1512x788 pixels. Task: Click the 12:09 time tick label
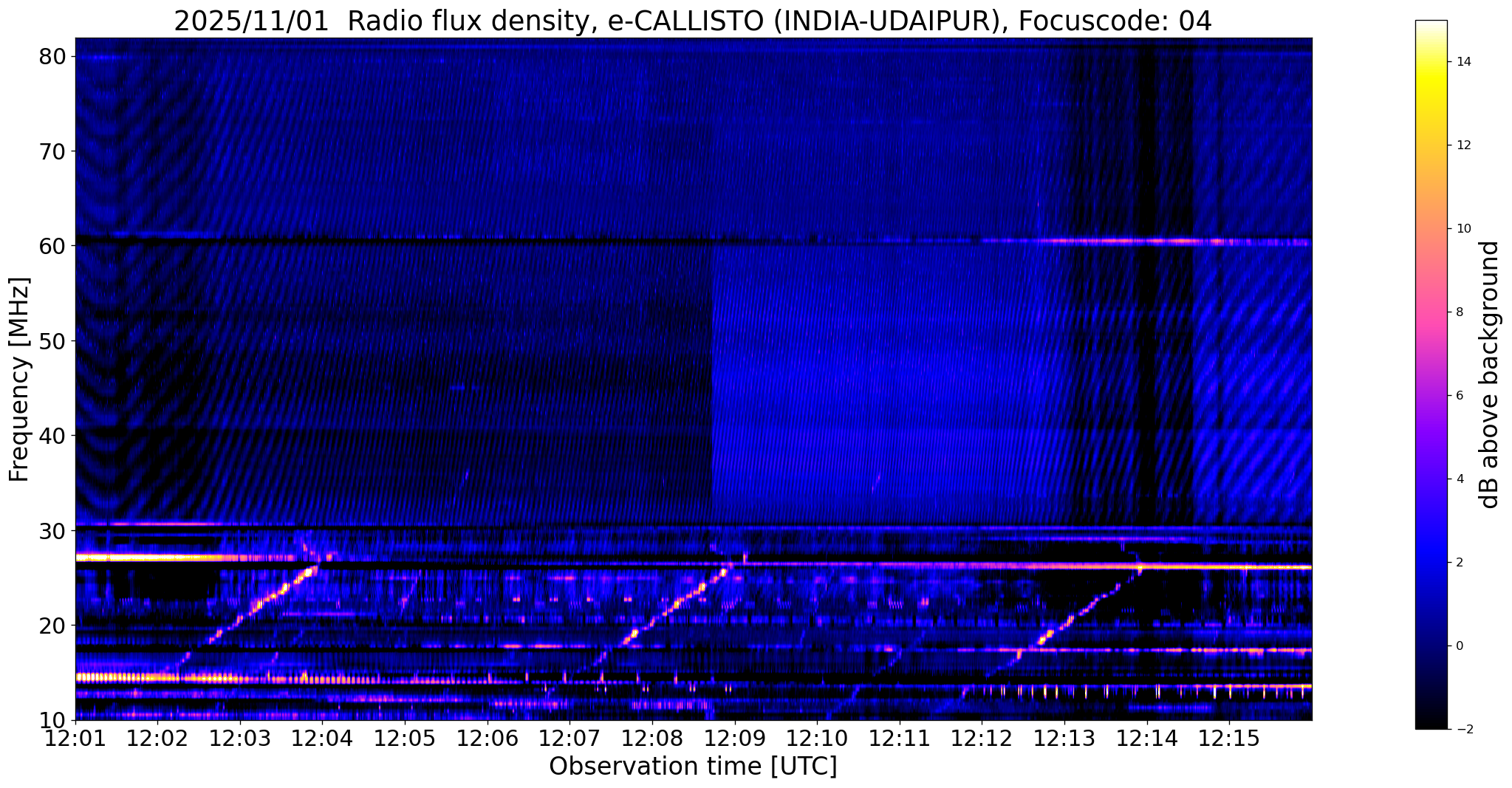[735, 739]
